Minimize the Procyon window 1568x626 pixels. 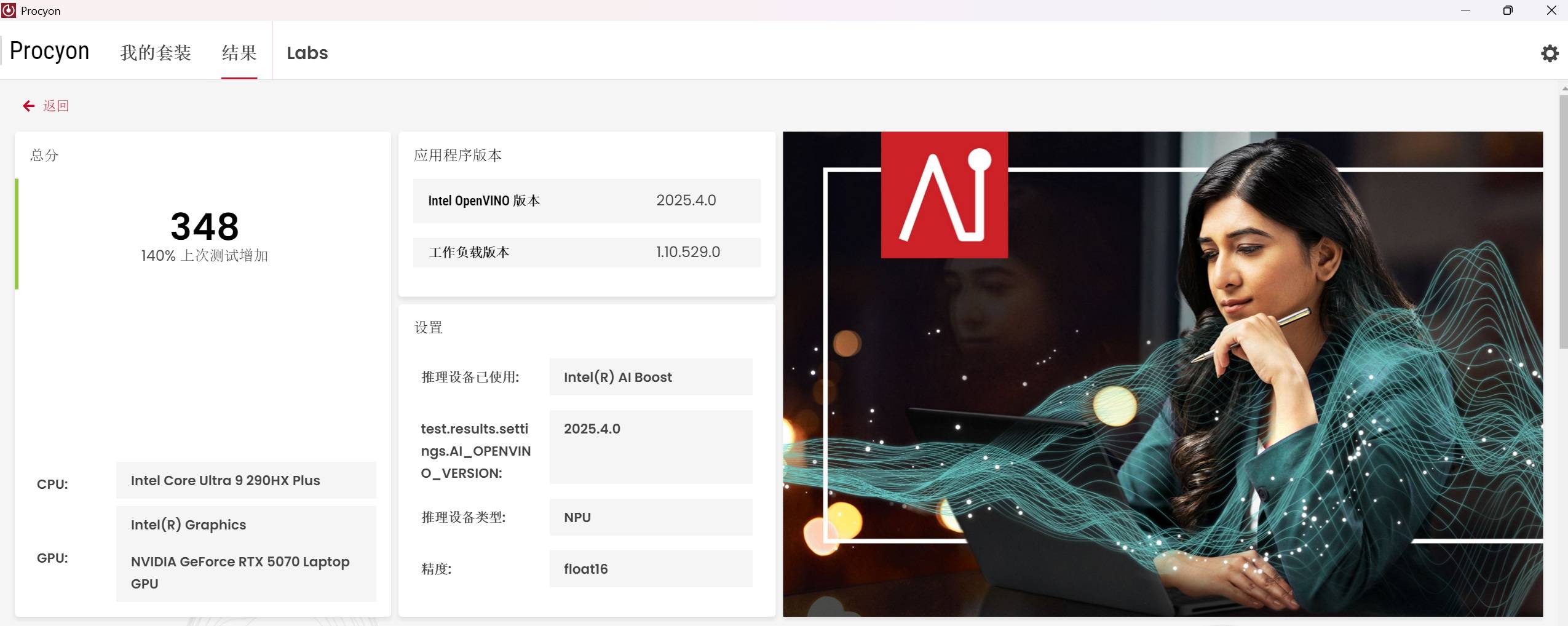pyautogui.click(x=1465, y=10)
